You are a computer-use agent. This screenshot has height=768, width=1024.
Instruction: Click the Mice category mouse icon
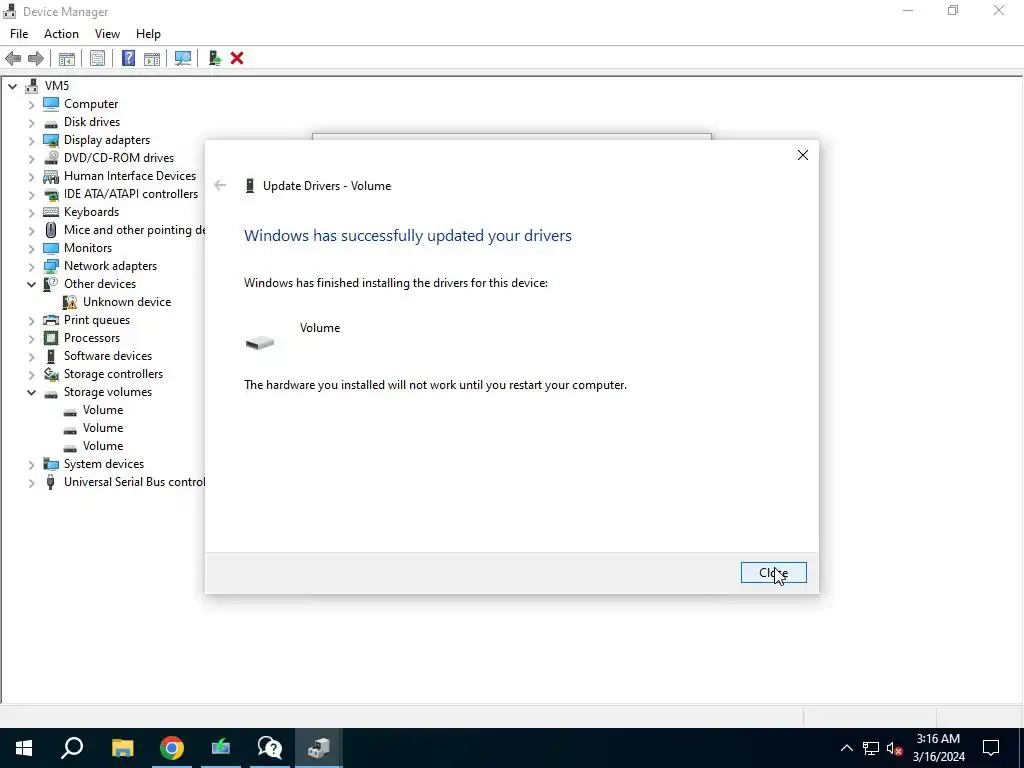coord(51,230)
